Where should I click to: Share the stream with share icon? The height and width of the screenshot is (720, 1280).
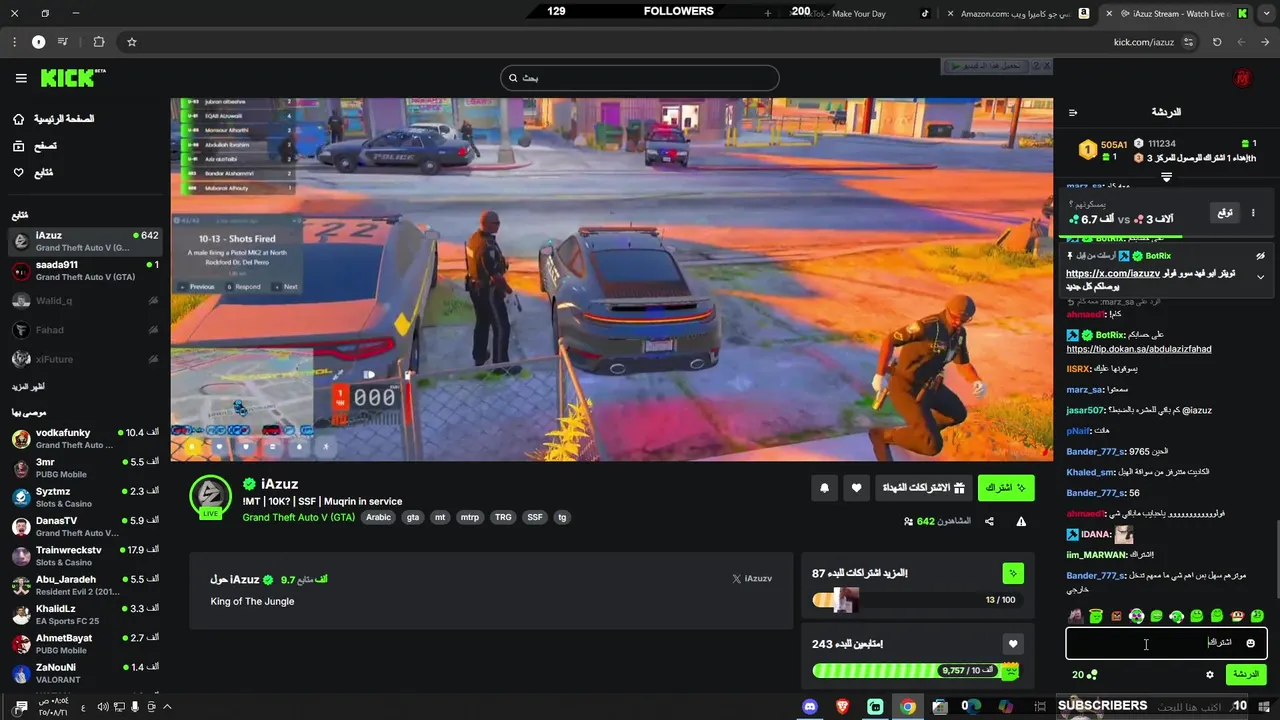(x=989, y=521)
